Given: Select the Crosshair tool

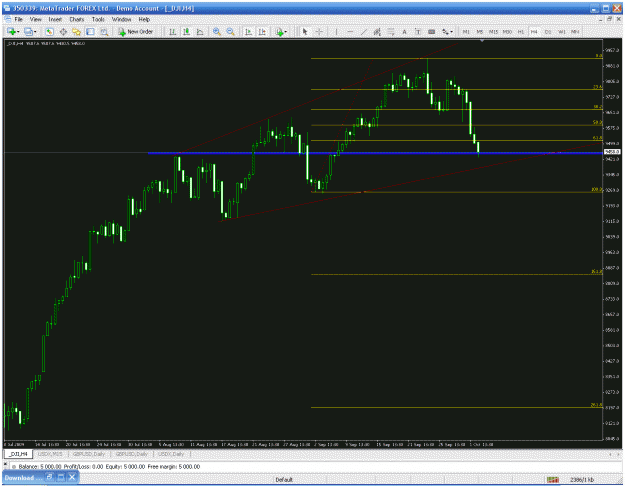Looking at the screenshot, I should coord(319,31).
